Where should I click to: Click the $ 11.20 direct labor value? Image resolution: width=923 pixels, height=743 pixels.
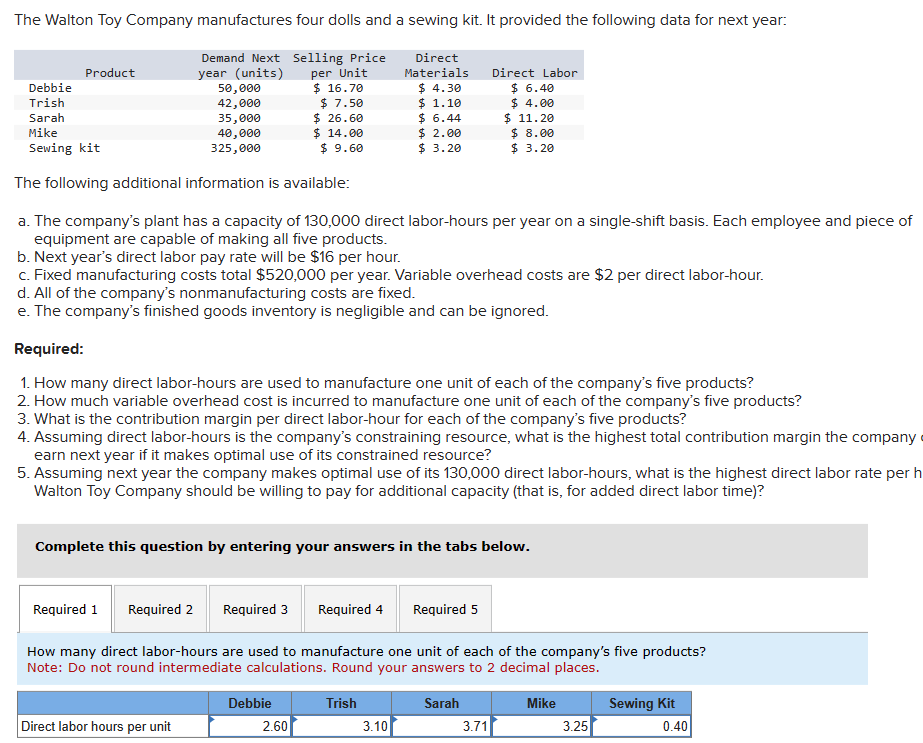[x=529, y=118]
